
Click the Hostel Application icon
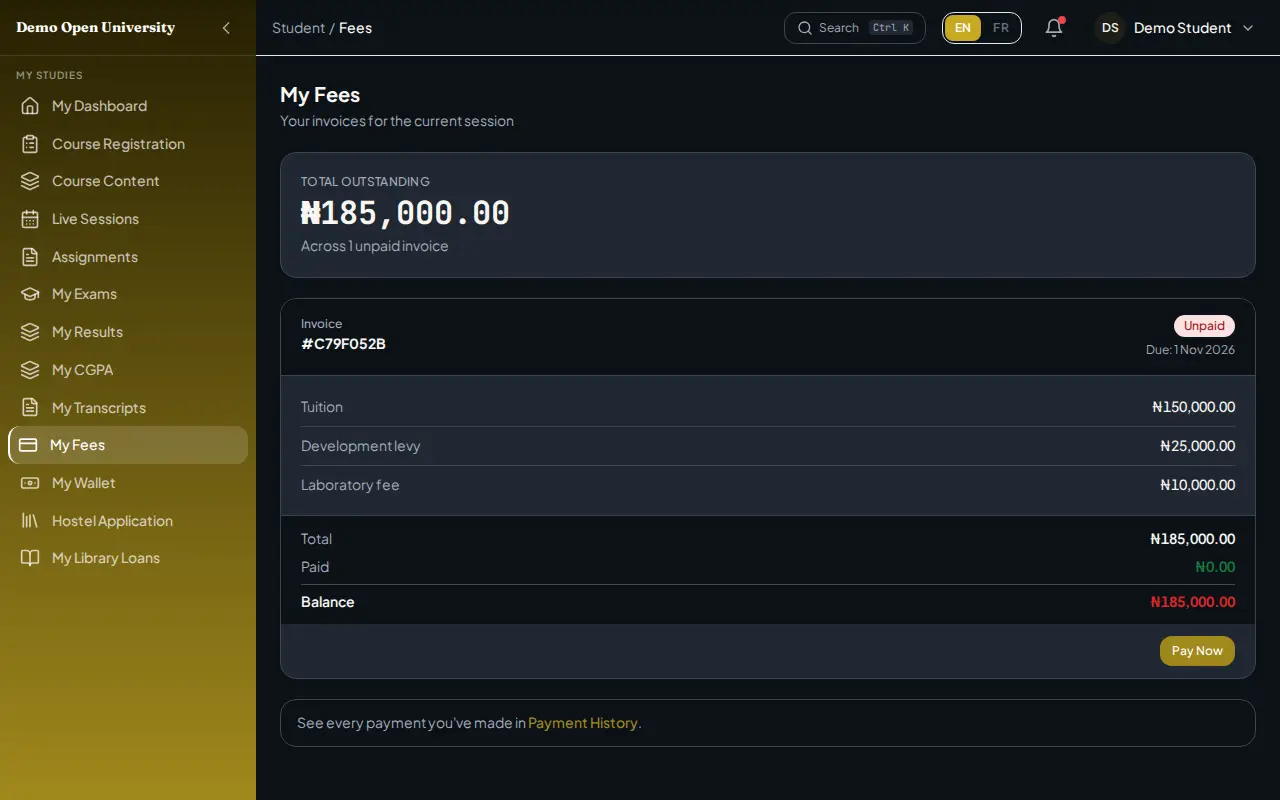pos(30,521)
